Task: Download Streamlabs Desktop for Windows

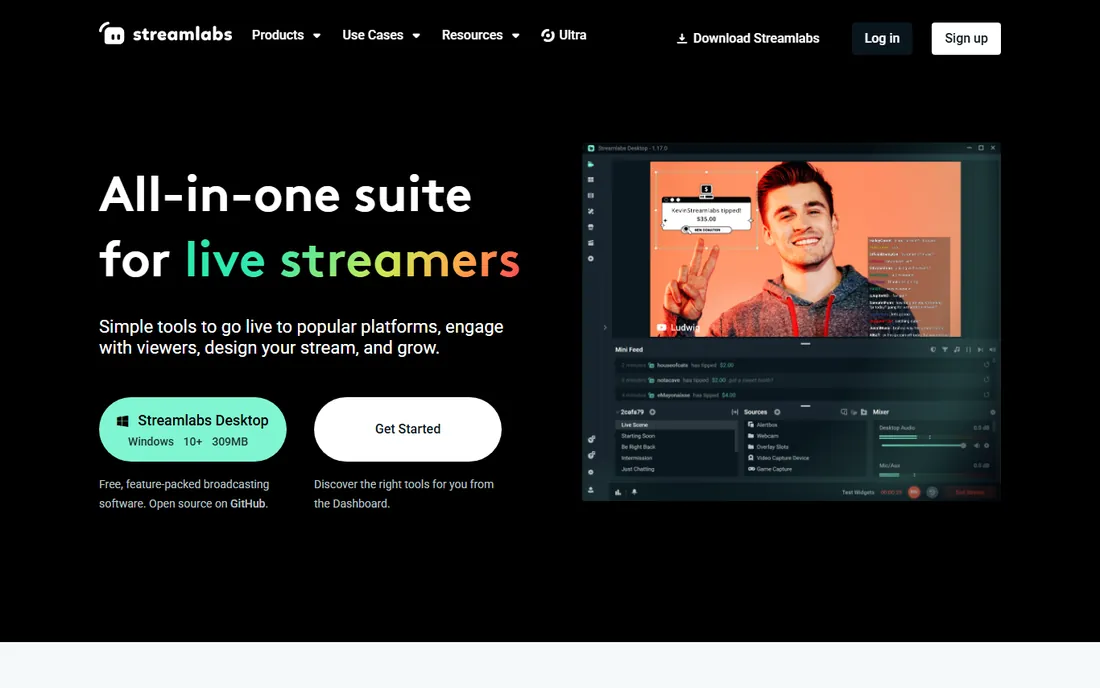Action: [x=193, y=429]
